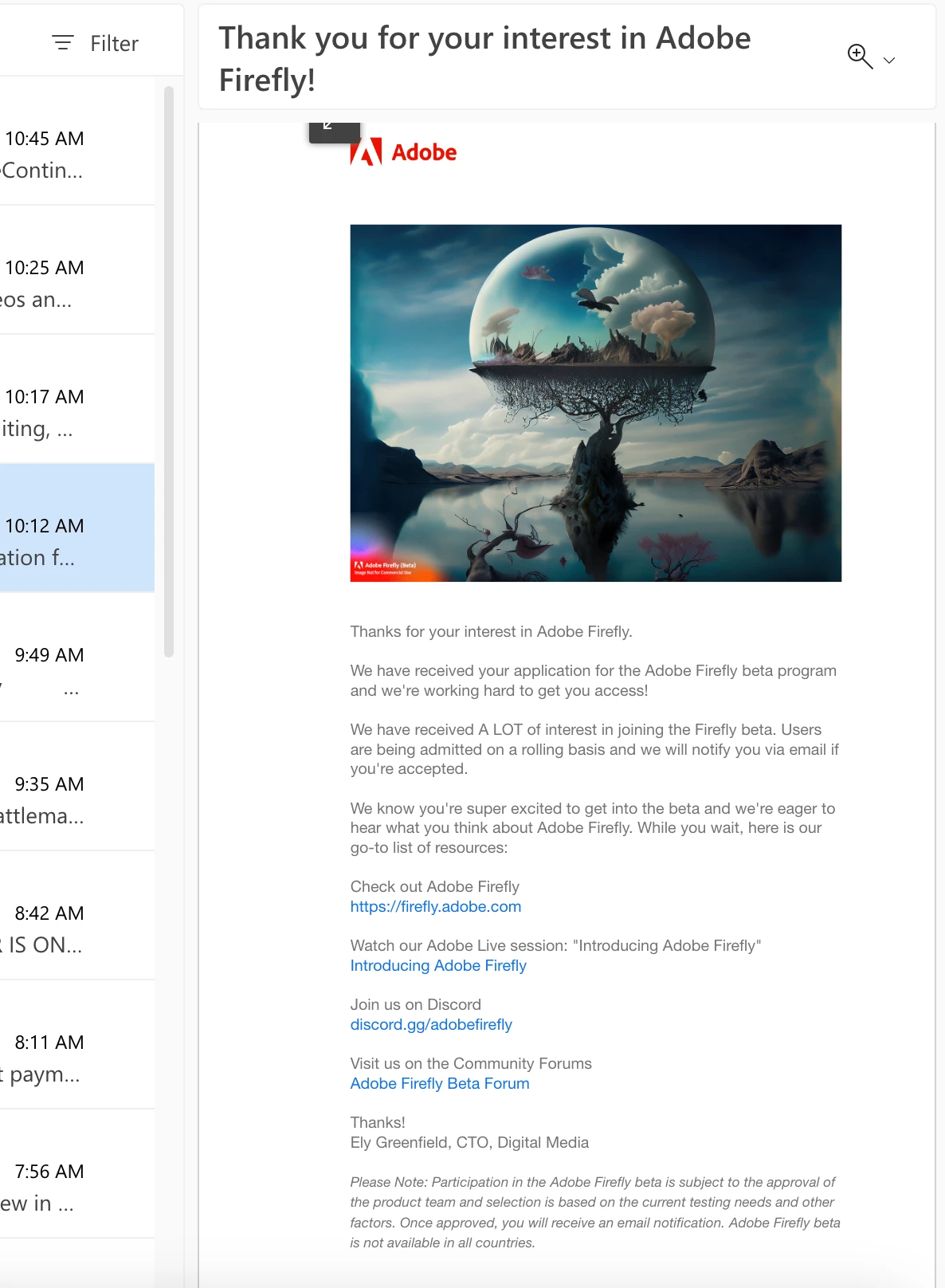
Task: Expand the chevron dropdown beside zoom icon
Action: click(x=889, y=61)
